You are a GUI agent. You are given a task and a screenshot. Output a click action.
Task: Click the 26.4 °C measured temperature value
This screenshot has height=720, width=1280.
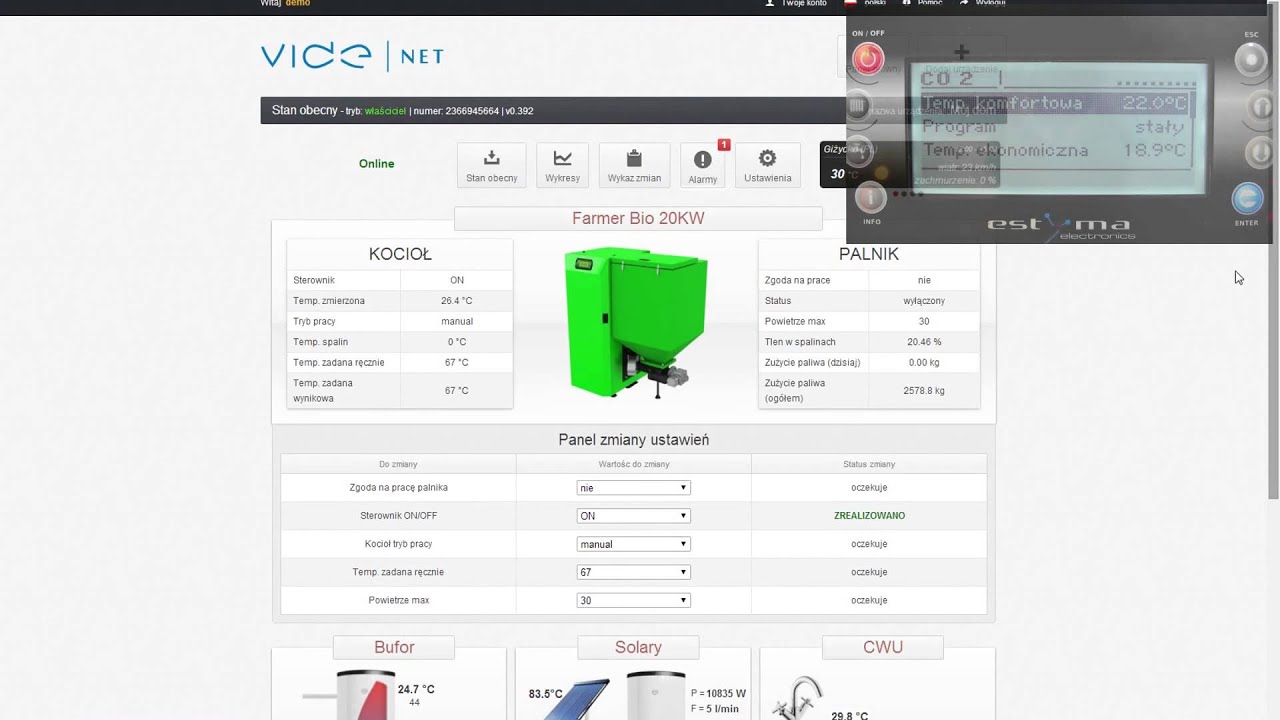[x=456, y=301]
